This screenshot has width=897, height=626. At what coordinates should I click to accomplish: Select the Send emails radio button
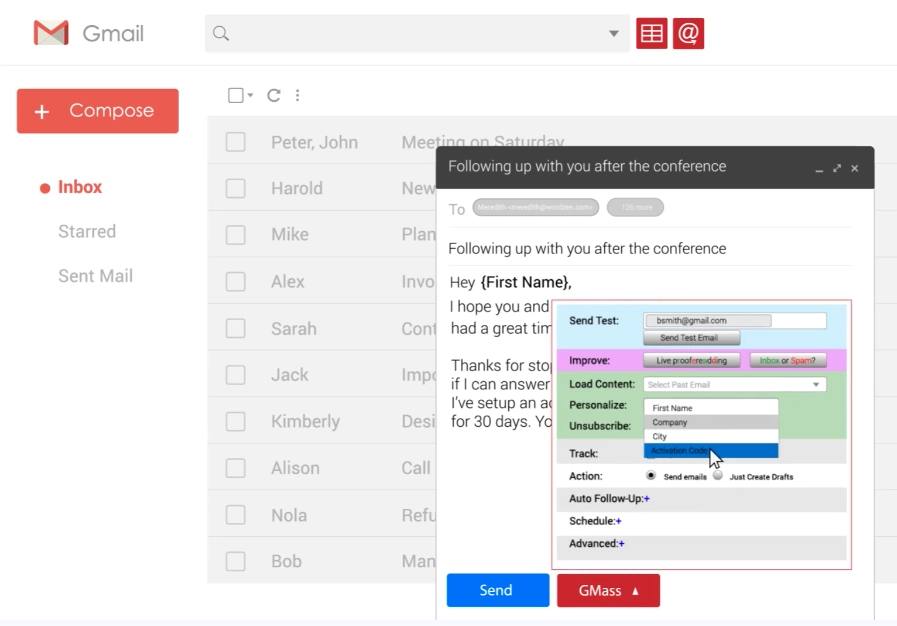(650, 476)
